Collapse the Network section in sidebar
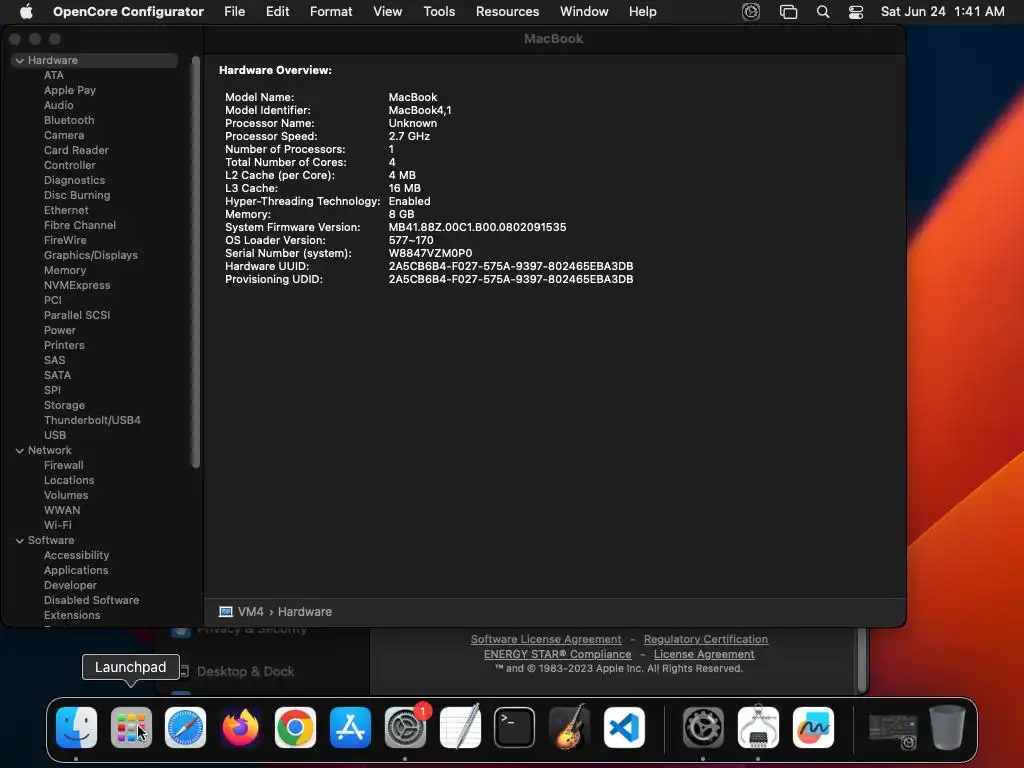Image resolution: width=1024 pixels, height=768 pixels. click(x=20, y=451)
